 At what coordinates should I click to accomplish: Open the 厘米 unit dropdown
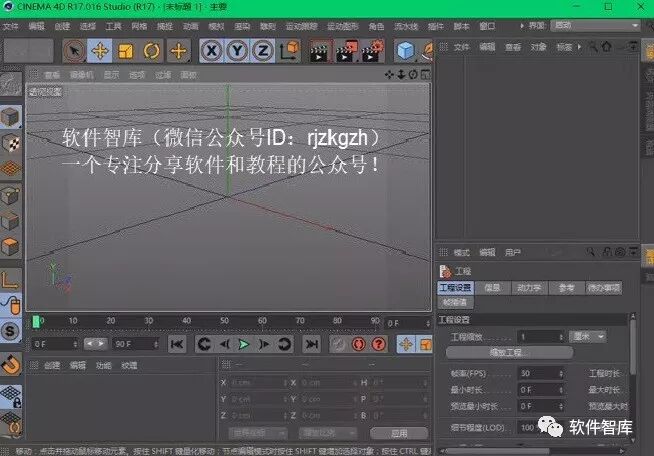588,336
